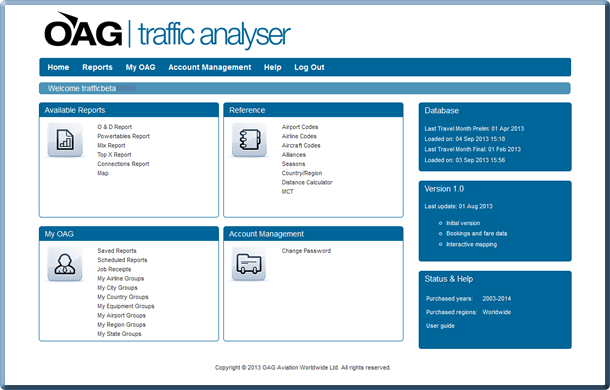
Task: Click the Available Reports chart document icon
Action: click(65, 140)
